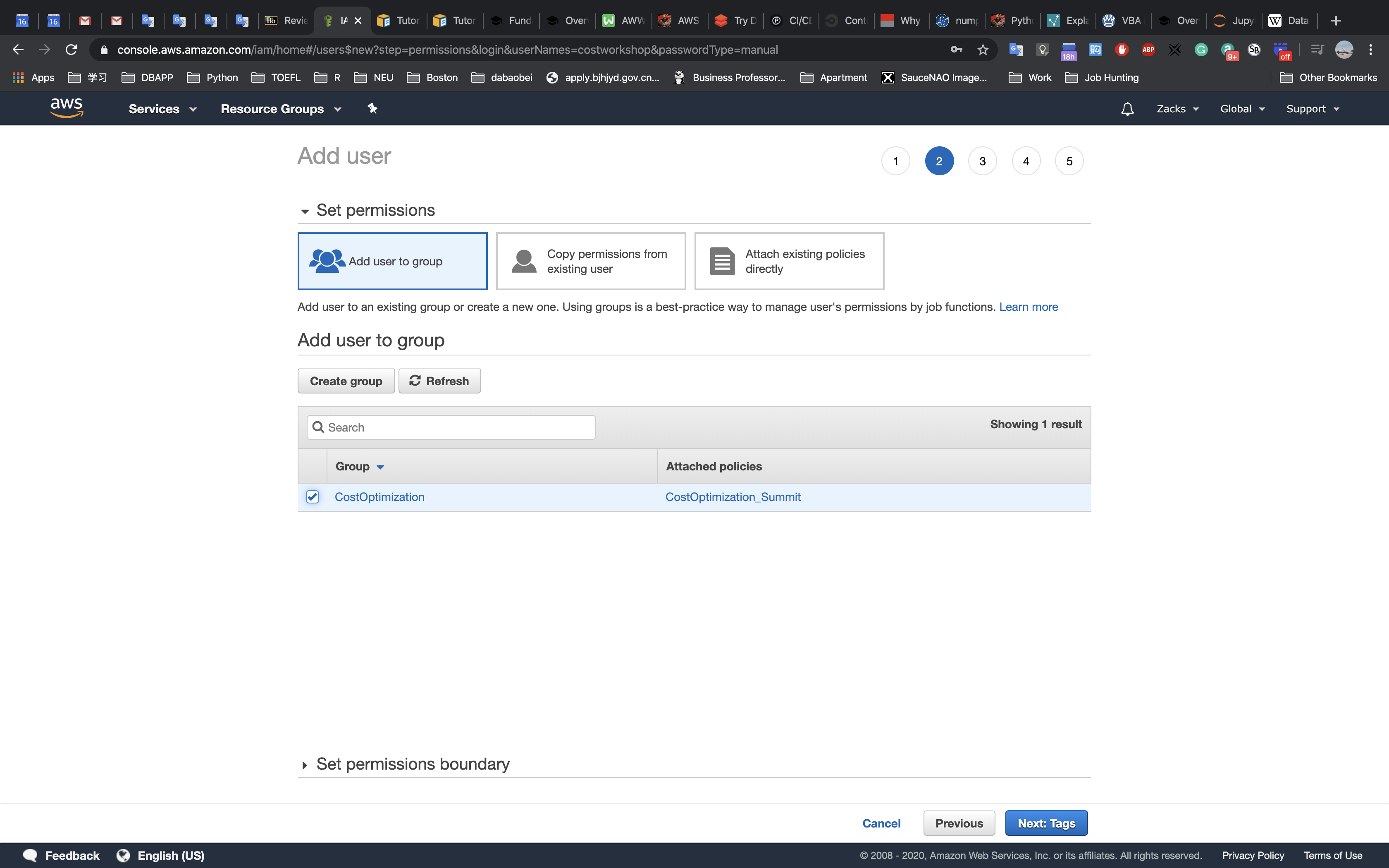Click the Refresh groups button
The image size is (1389, 868).
pos(440,381)
